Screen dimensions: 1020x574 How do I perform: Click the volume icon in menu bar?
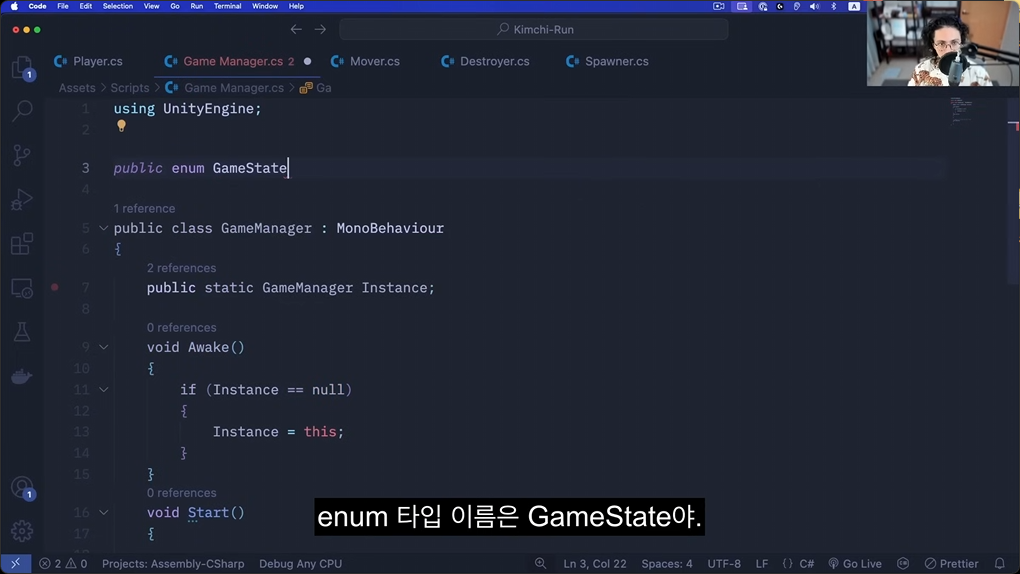click(814, 6)
